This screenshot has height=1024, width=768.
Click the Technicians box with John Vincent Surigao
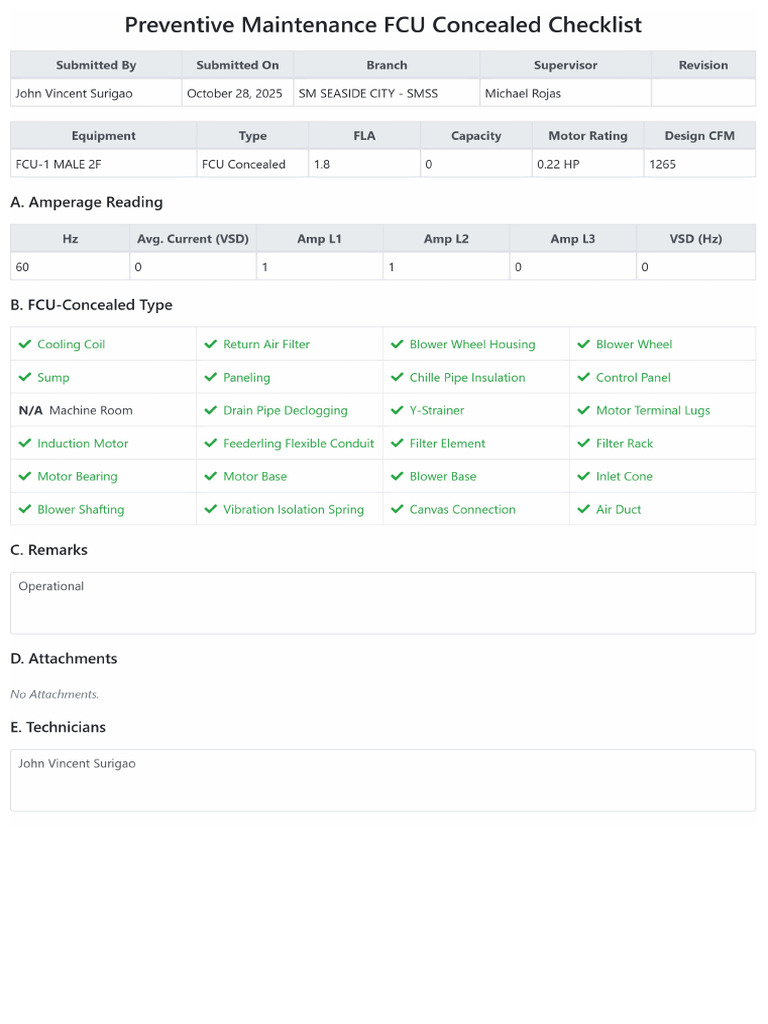pos(383,780)
